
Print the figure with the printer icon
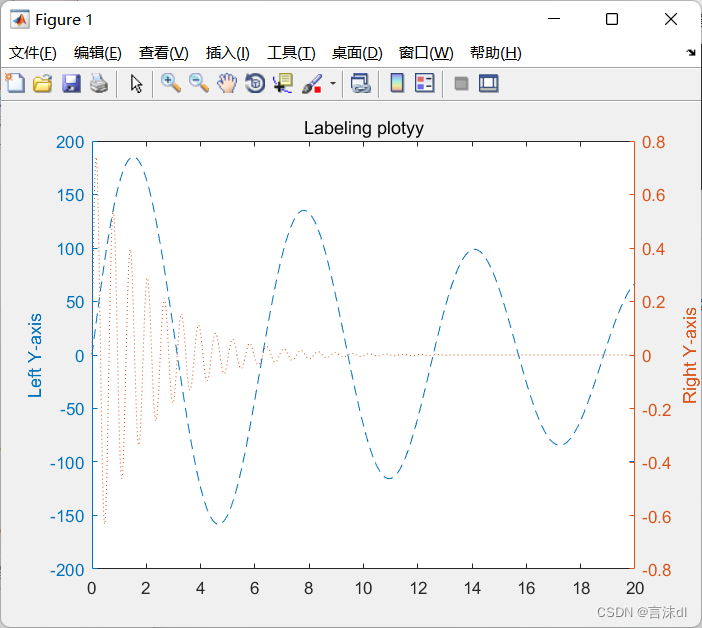(x=98, y=84)
